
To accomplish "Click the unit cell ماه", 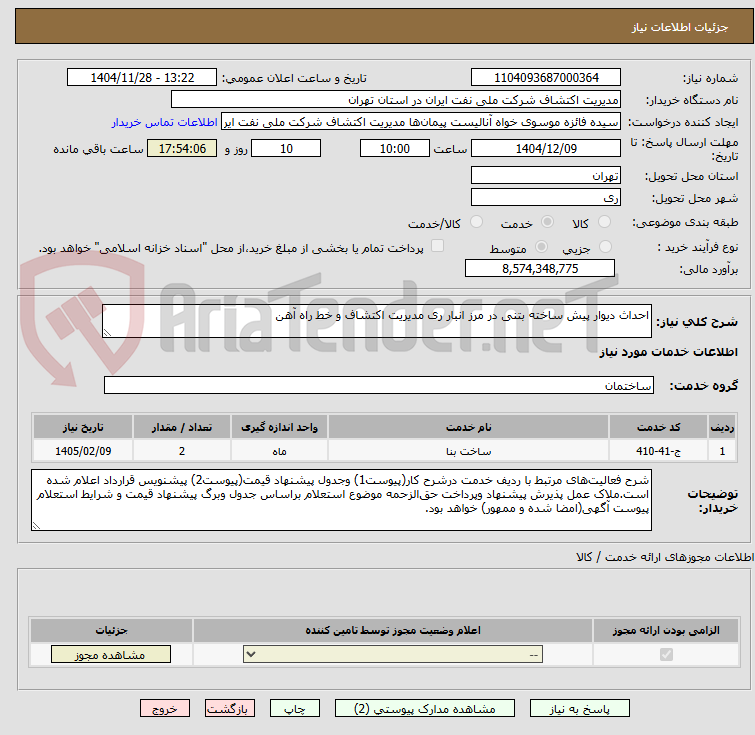I will 279,451.
